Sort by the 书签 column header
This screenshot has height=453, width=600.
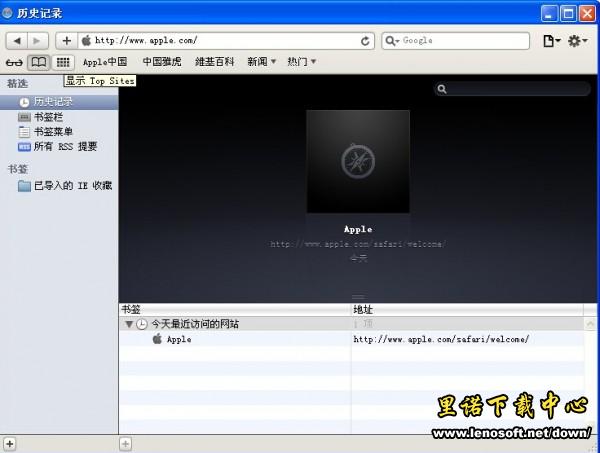235,310
